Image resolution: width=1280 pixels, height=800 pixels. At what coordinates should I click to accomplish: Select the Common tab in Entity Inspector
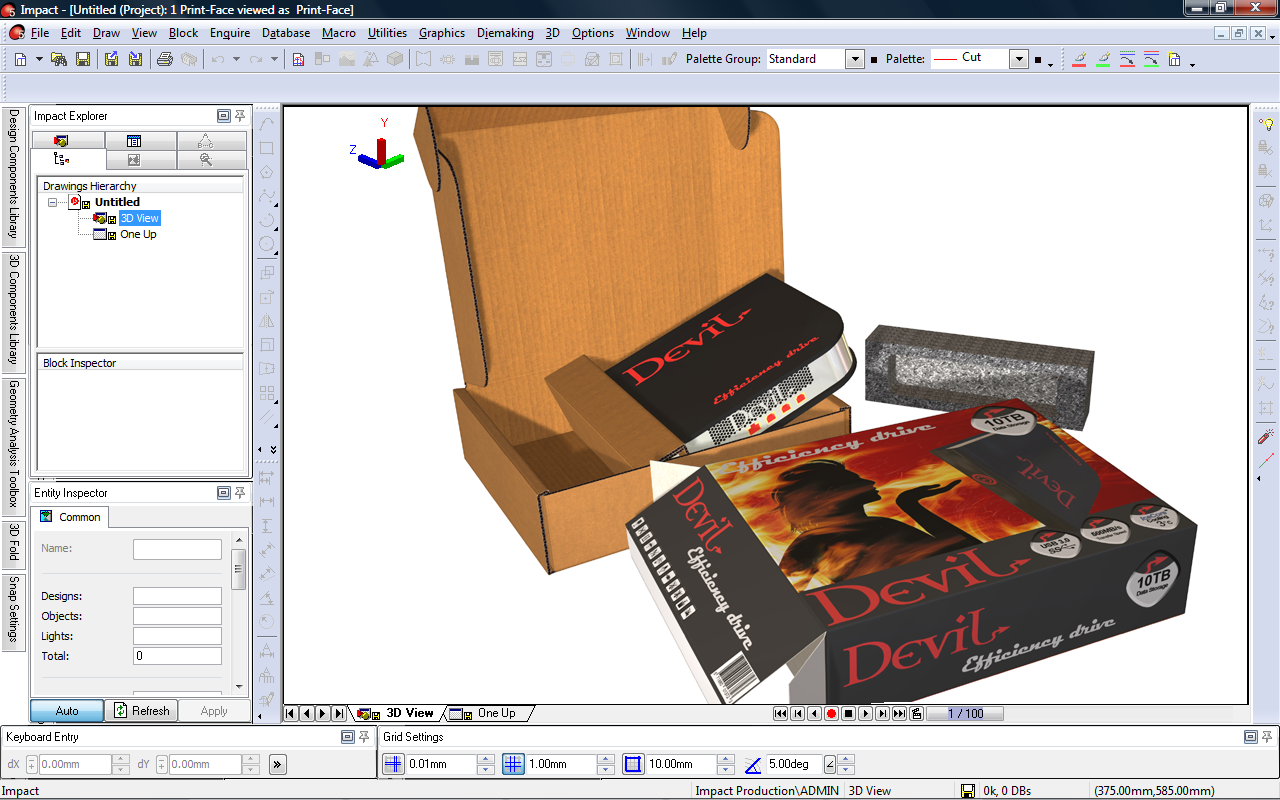point(70,517)
